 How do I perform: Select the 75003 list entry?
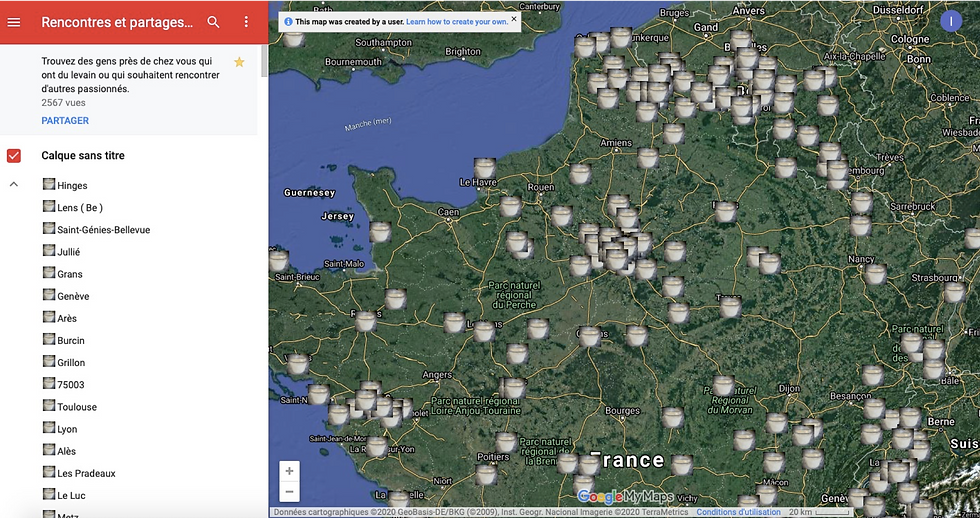pos(71,385)
